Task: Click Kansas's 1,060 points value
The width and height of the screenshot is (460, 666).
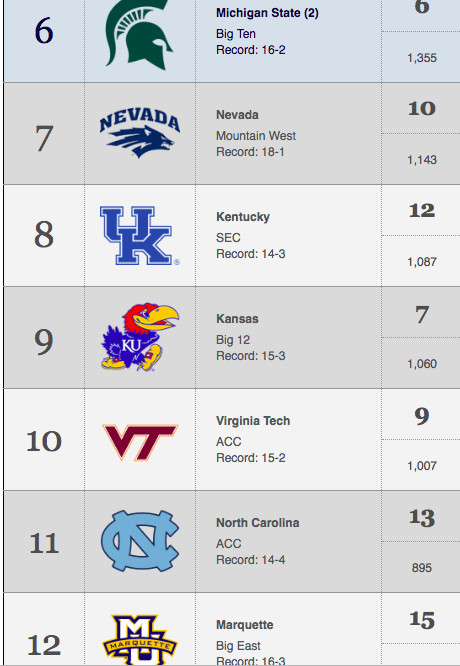Action: point(422,364)
